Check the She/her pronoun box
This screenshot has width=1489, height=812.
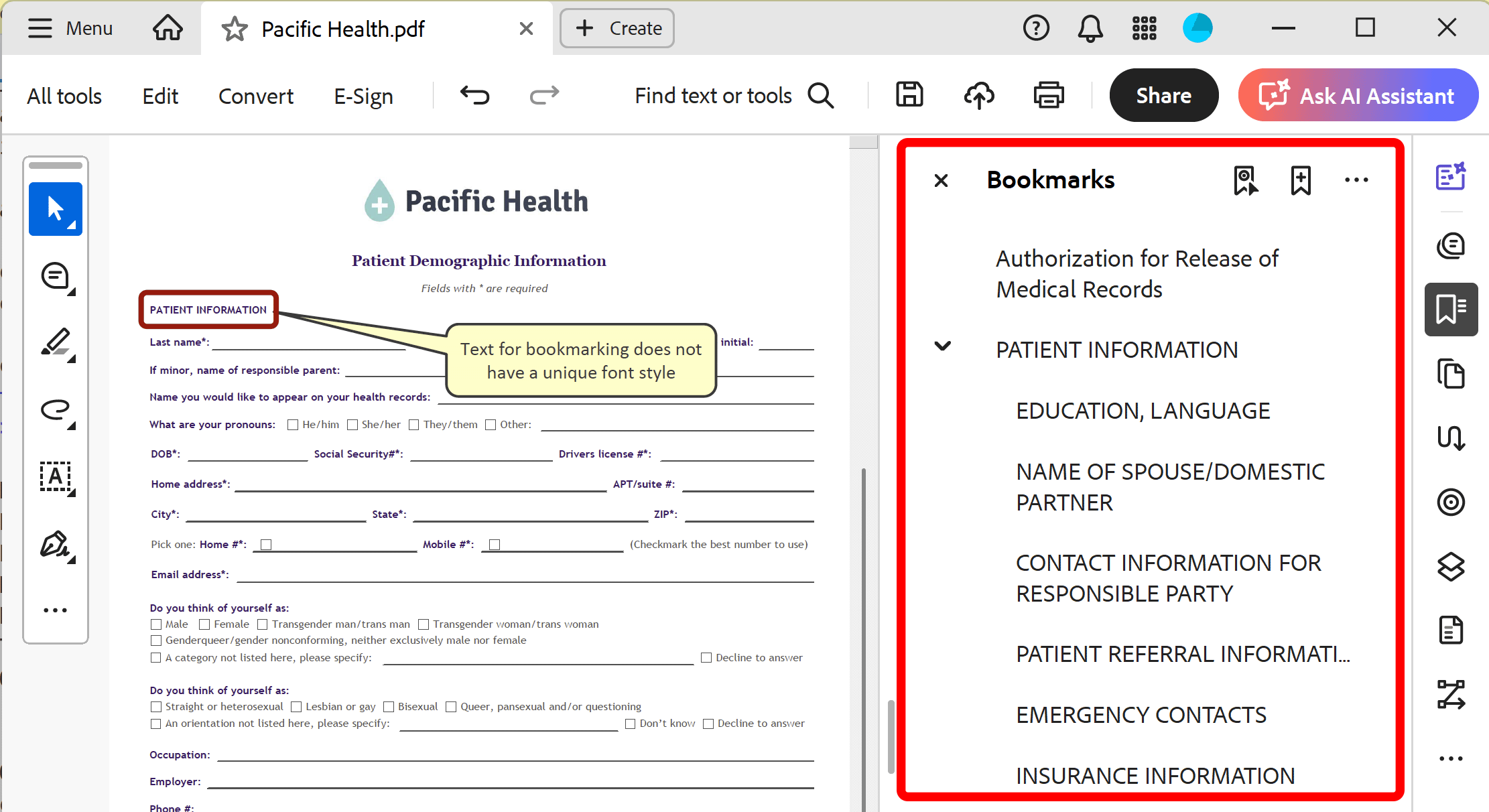tap(352, 425)
